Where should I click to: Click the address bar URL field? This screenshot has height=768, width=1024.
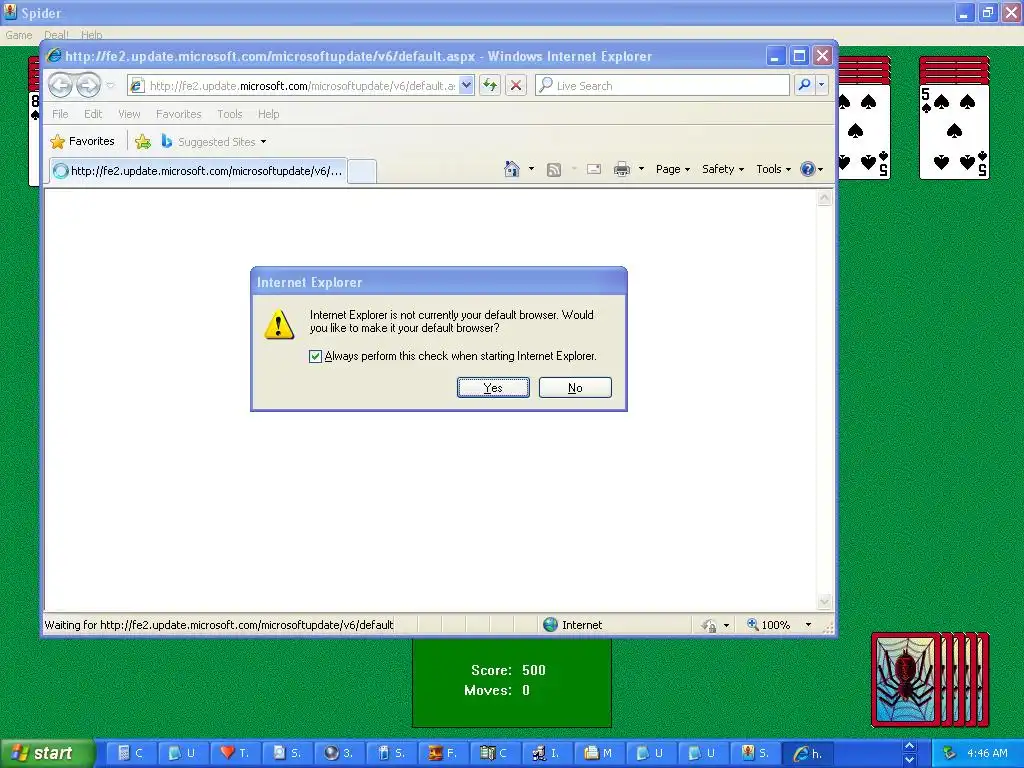(302, 86)
